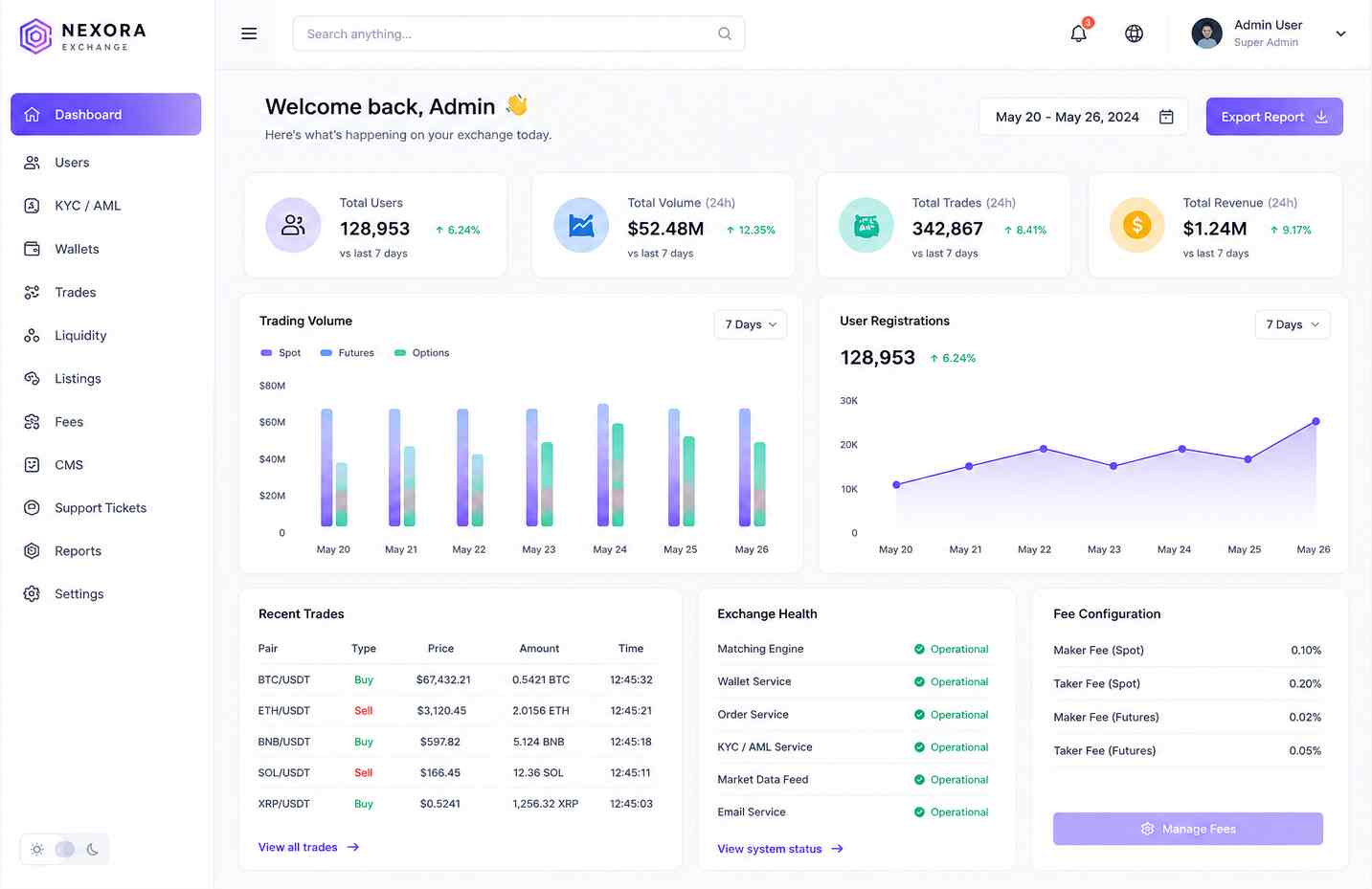The width and height of the screenshot is (1372, 889).
Task: Click the $52.48M total volume value
Action: point(665,229)
